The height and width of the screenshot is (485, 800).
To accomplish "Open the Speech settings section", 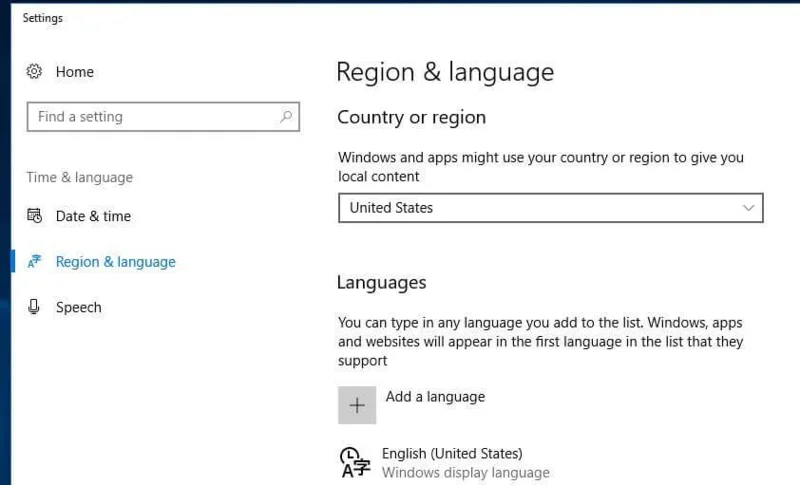I will pos(79,308).
